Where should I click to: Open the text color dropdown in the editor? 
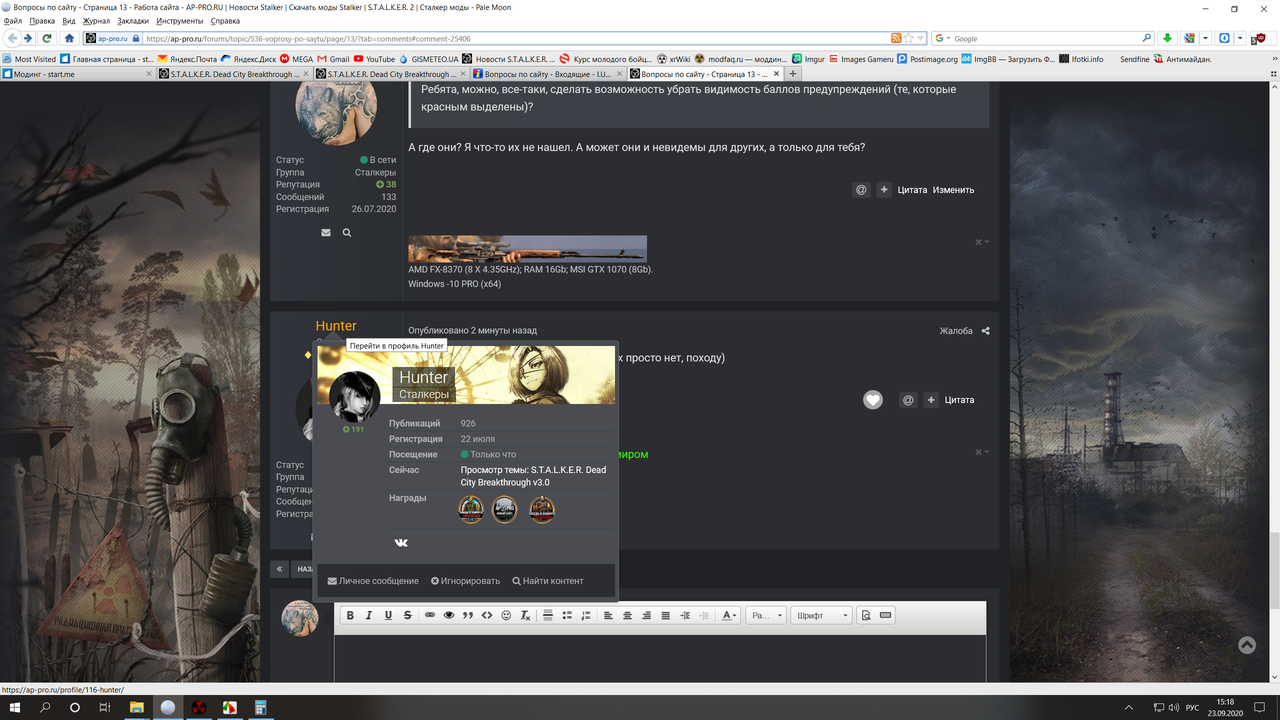(x=729, y=615)
